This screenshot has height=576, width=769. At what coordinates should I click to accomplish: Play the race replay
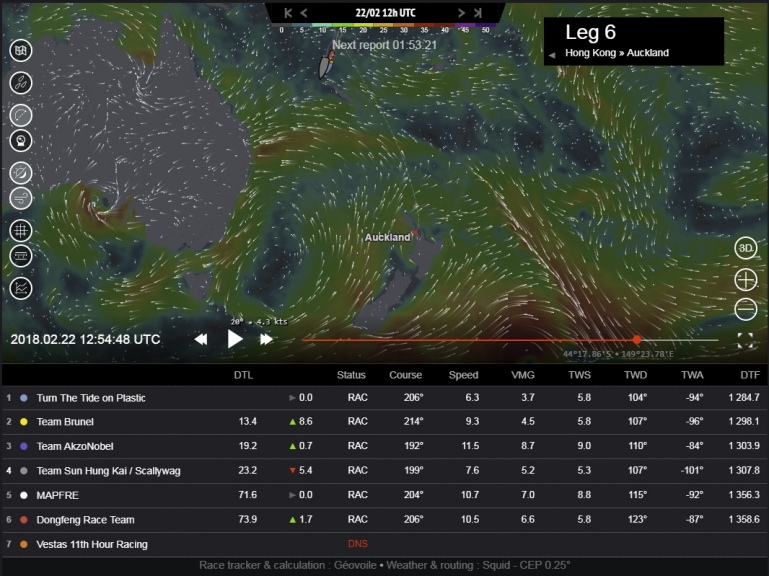pyautogui.click(x=235, y=339)
